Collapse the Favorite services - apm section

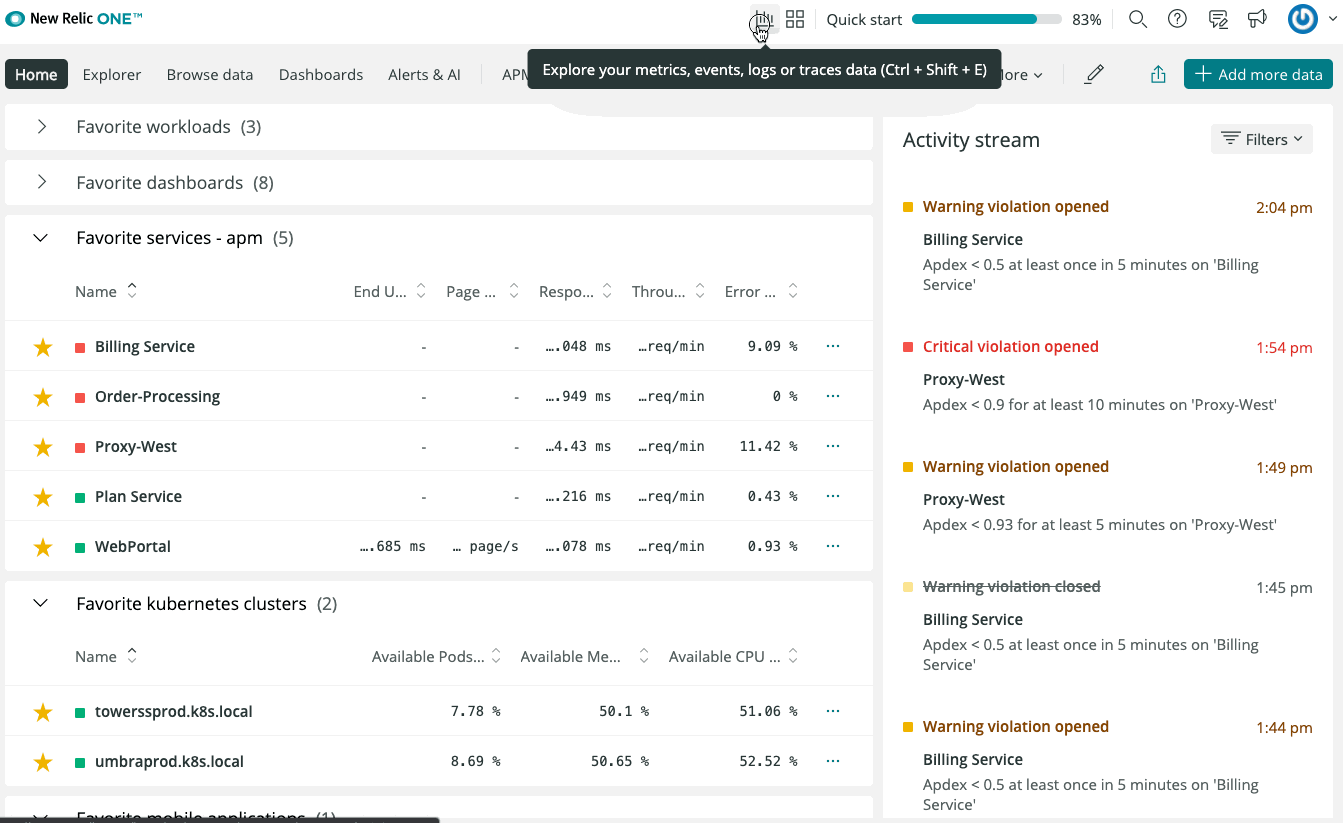click(41, 238)
